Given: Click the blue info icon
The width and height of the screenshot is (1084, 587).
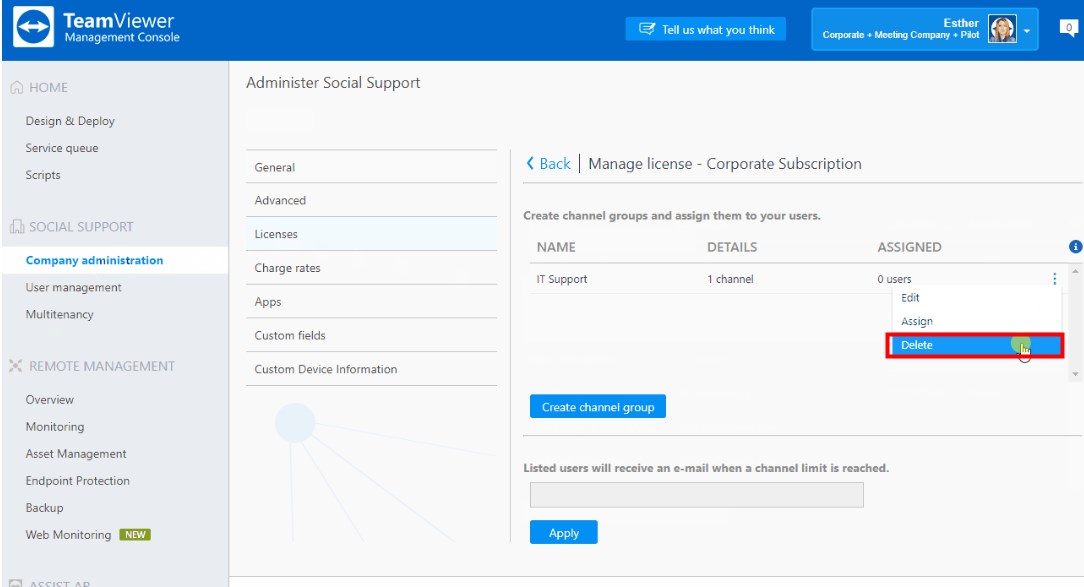Looking at the screenshot, I should (1076, 247).
